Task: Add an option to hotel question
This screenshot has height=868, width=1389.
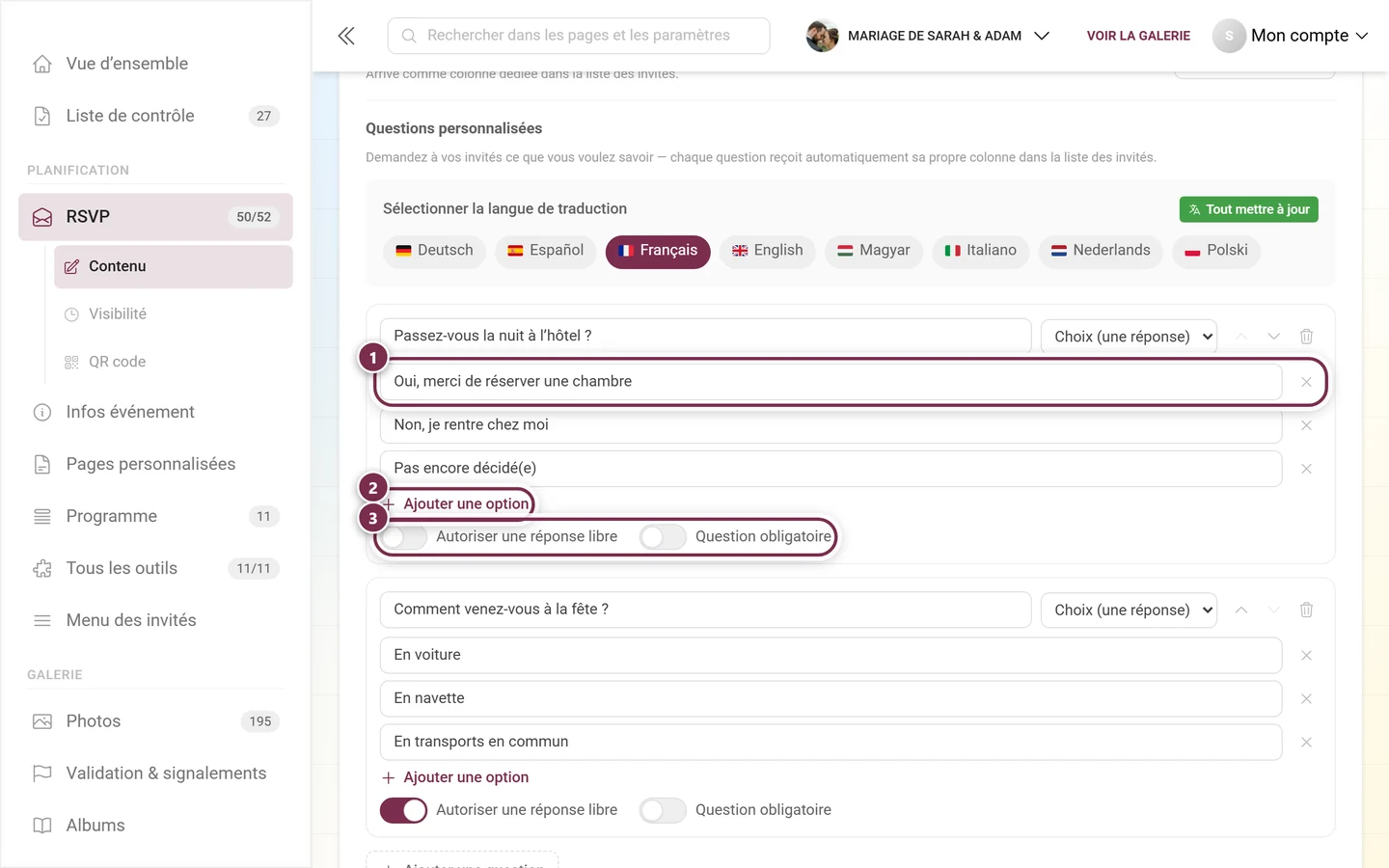Action: (456, 504)
